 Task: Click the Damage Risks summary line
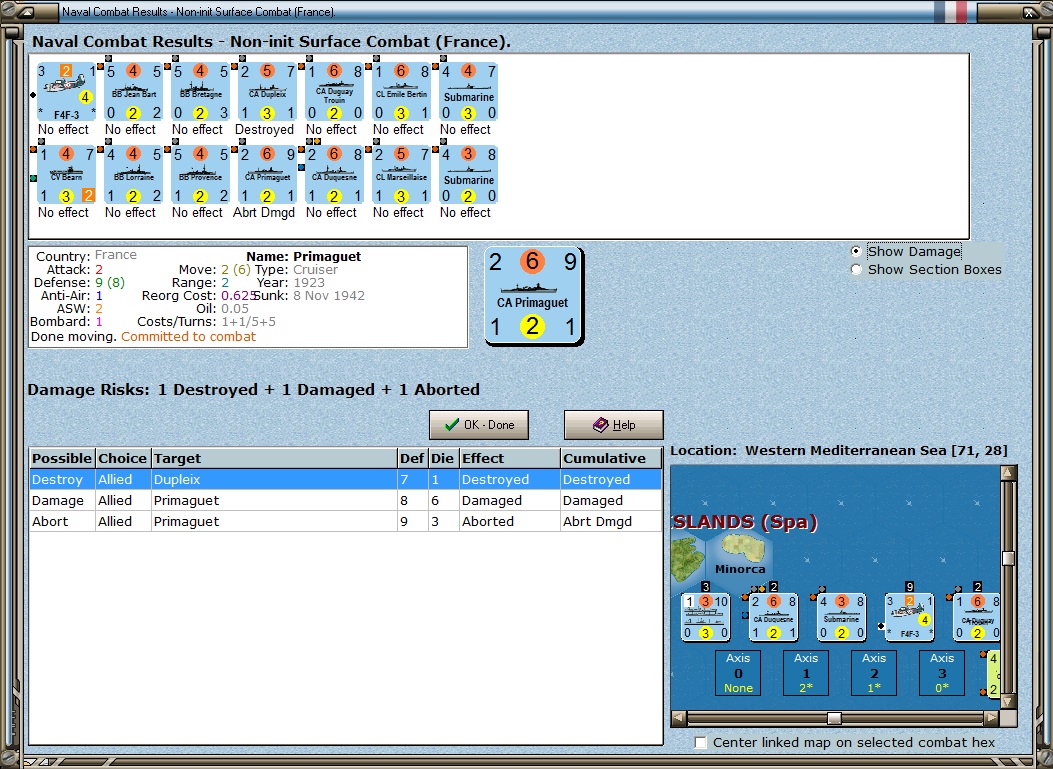(x=254, y=390)
